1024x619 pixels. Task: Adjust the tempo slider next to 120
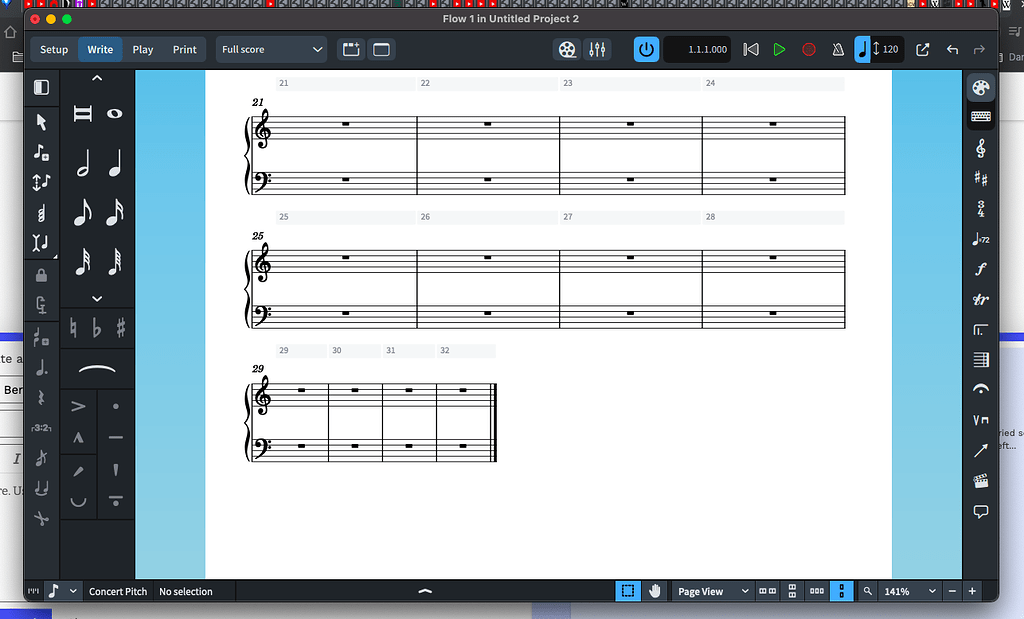coord(875,48)
